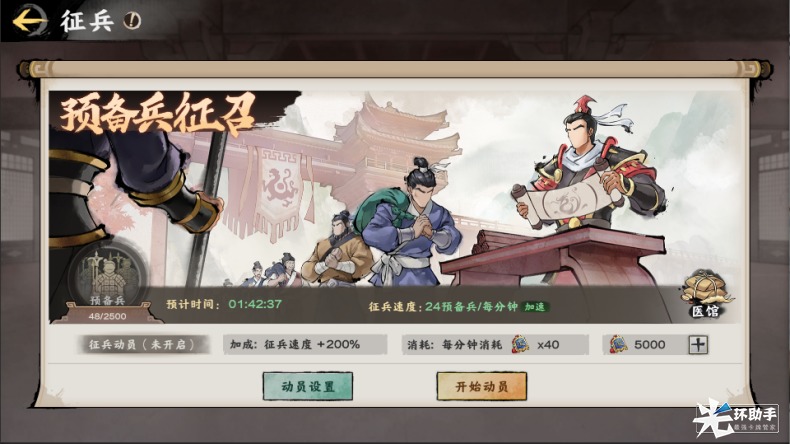Tap the 征兵速度 24预备兵/每分钟 readout
The image size is (790, 444).
(443, 307)
